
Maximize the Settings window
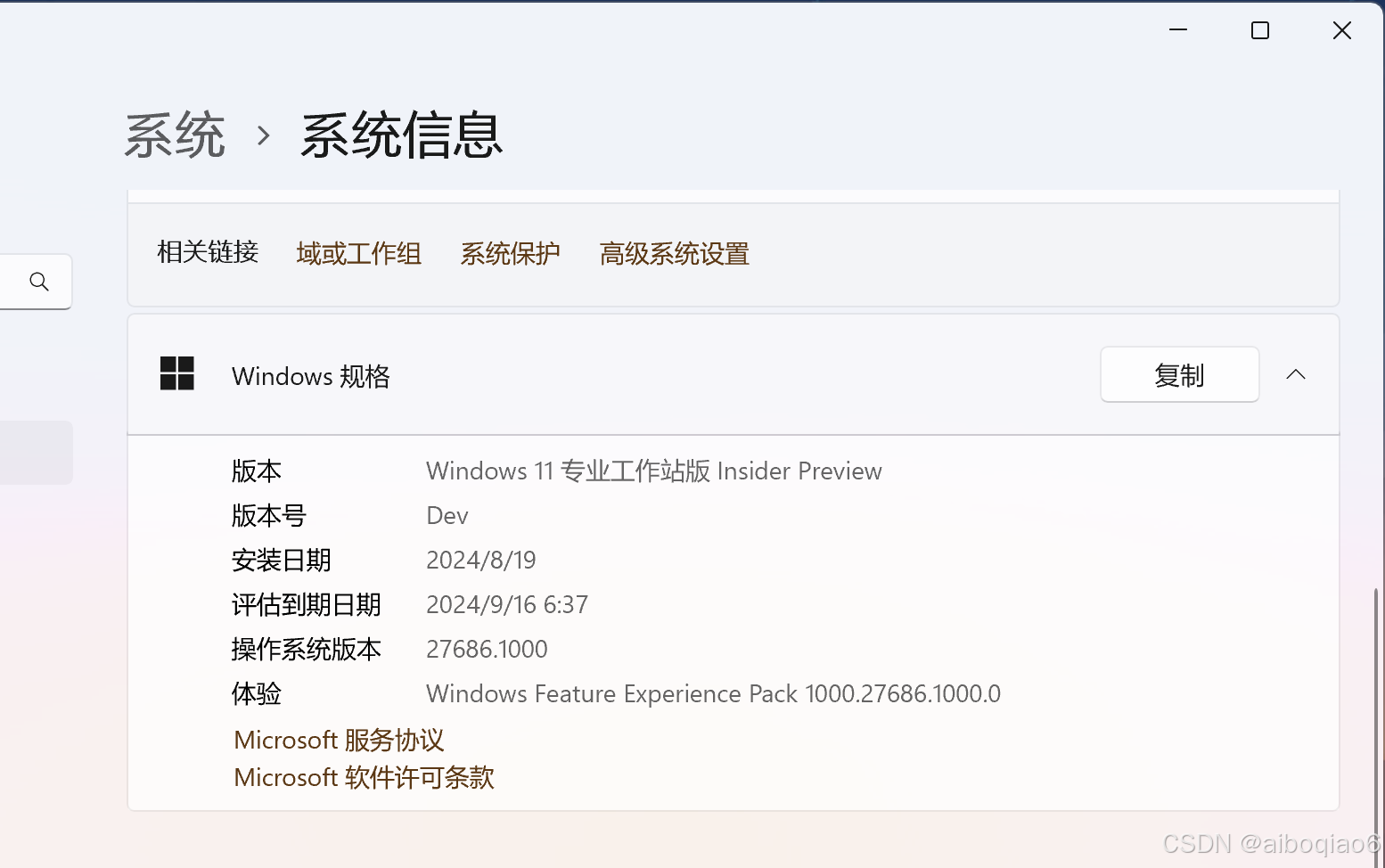(1260, 30)
